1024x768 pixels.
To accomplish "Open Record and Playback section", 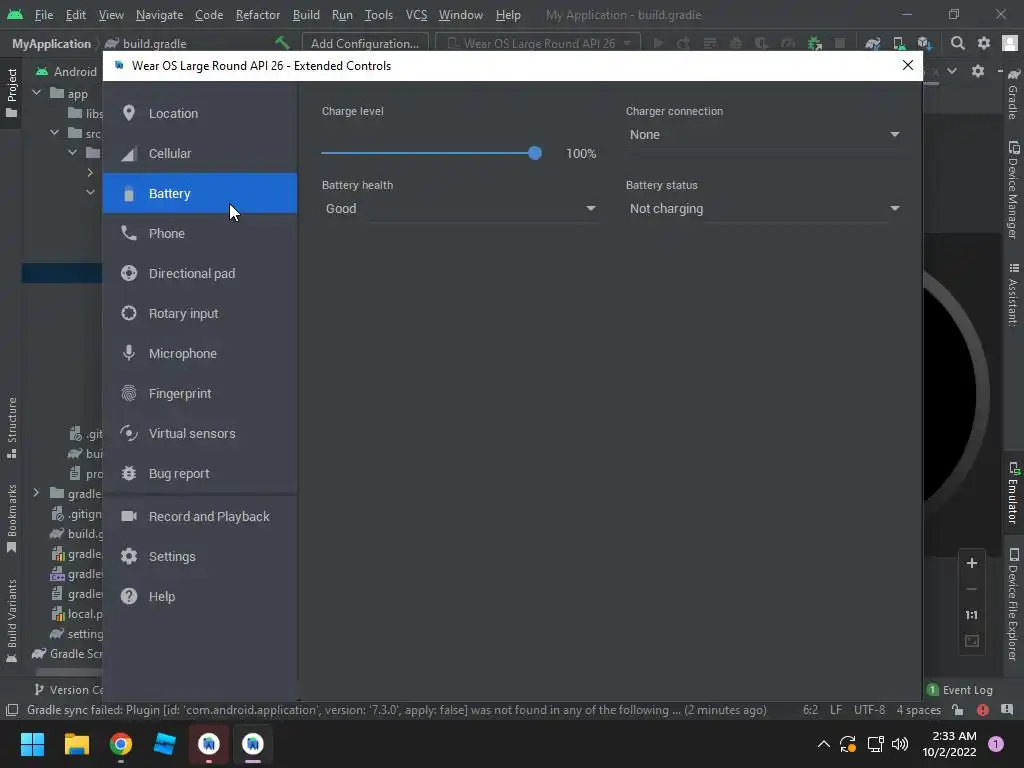I will coord(200,517).
